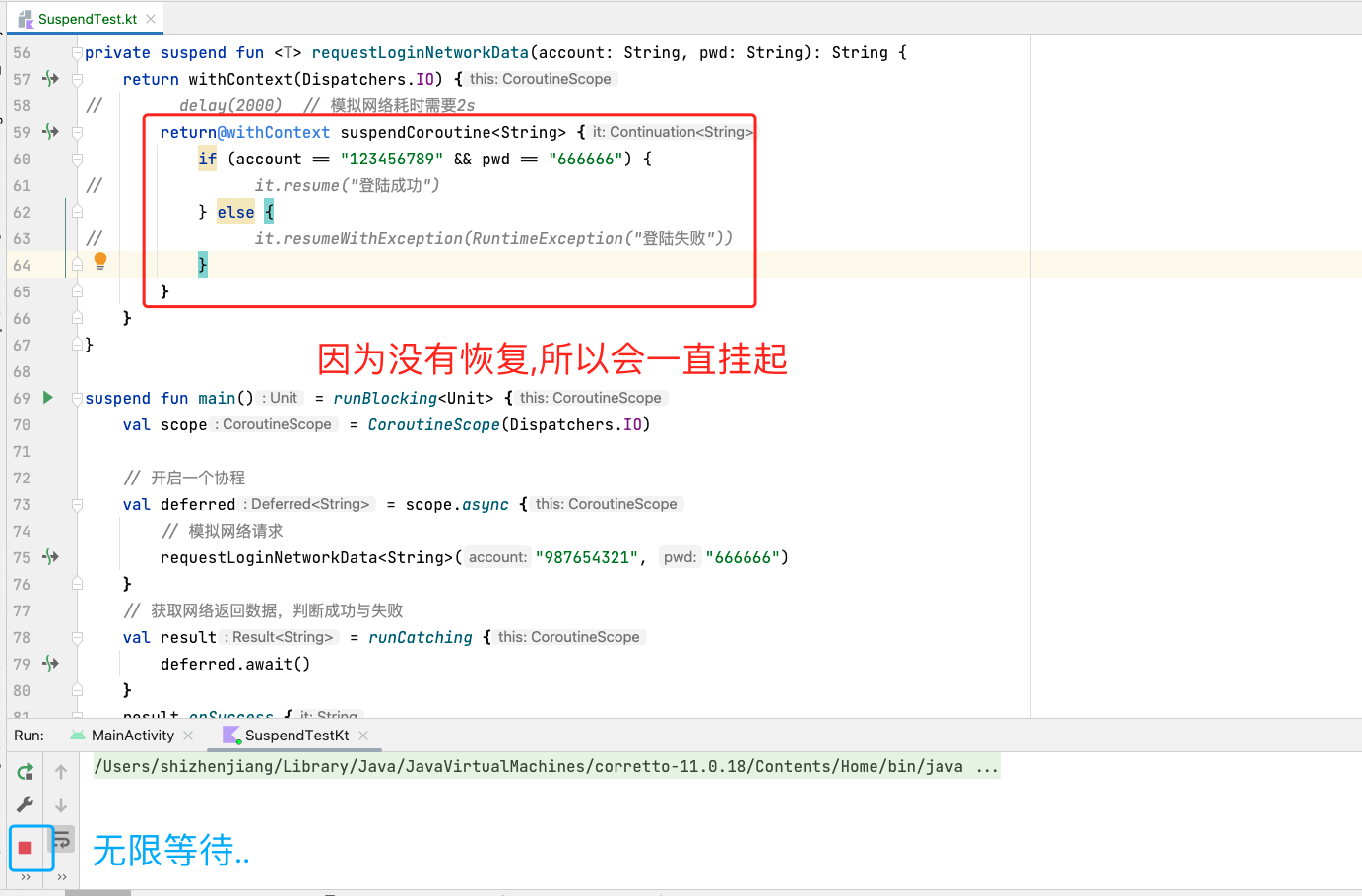Toggle the fold marker at line 64
Screen dimensions: 1362x896
click(77, 265)
